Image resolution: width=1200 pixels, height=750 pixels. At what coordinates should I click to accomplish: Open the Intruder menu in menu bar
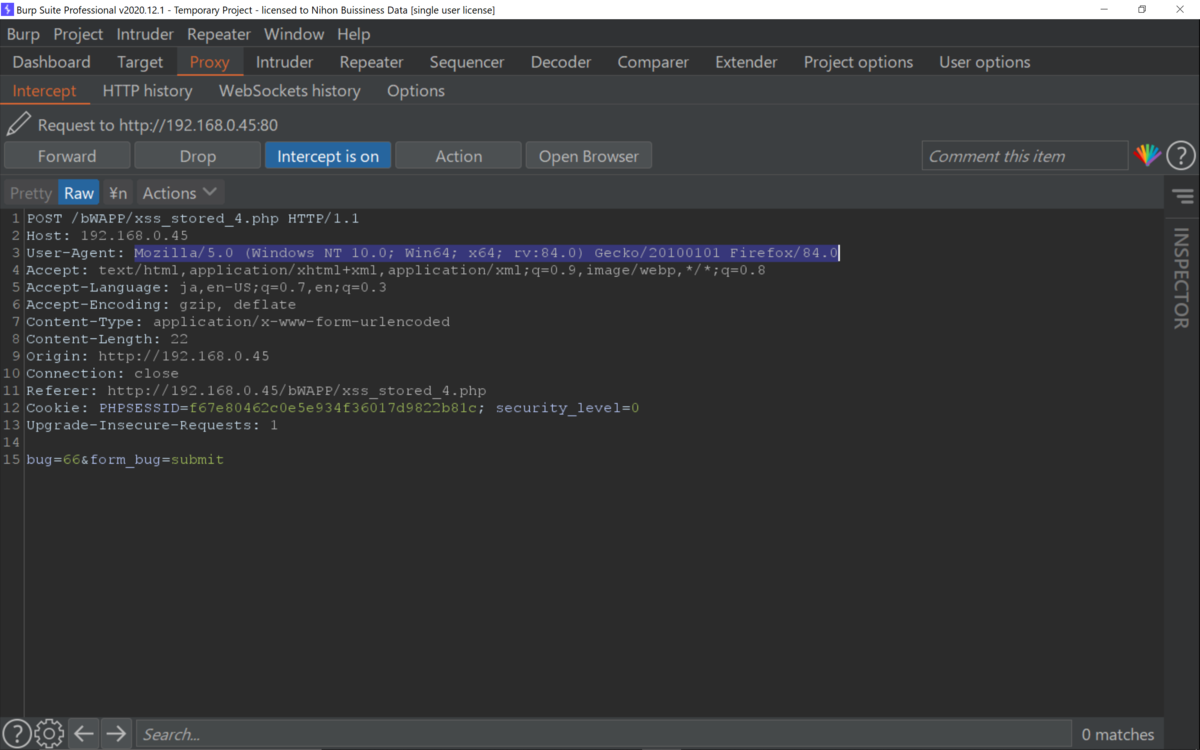click(145, 34)
